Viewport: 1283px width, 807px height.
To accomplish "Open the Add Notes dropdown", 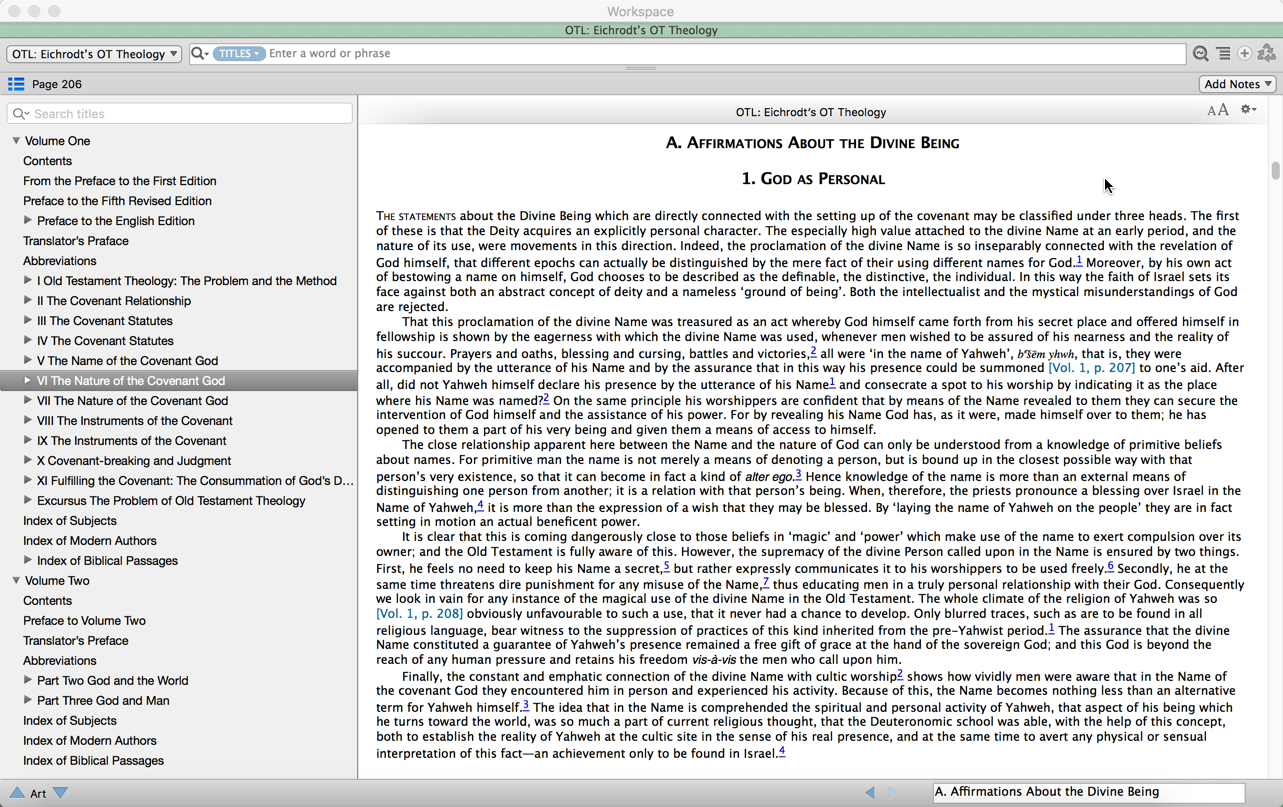I will click(x=1238, y=85).
